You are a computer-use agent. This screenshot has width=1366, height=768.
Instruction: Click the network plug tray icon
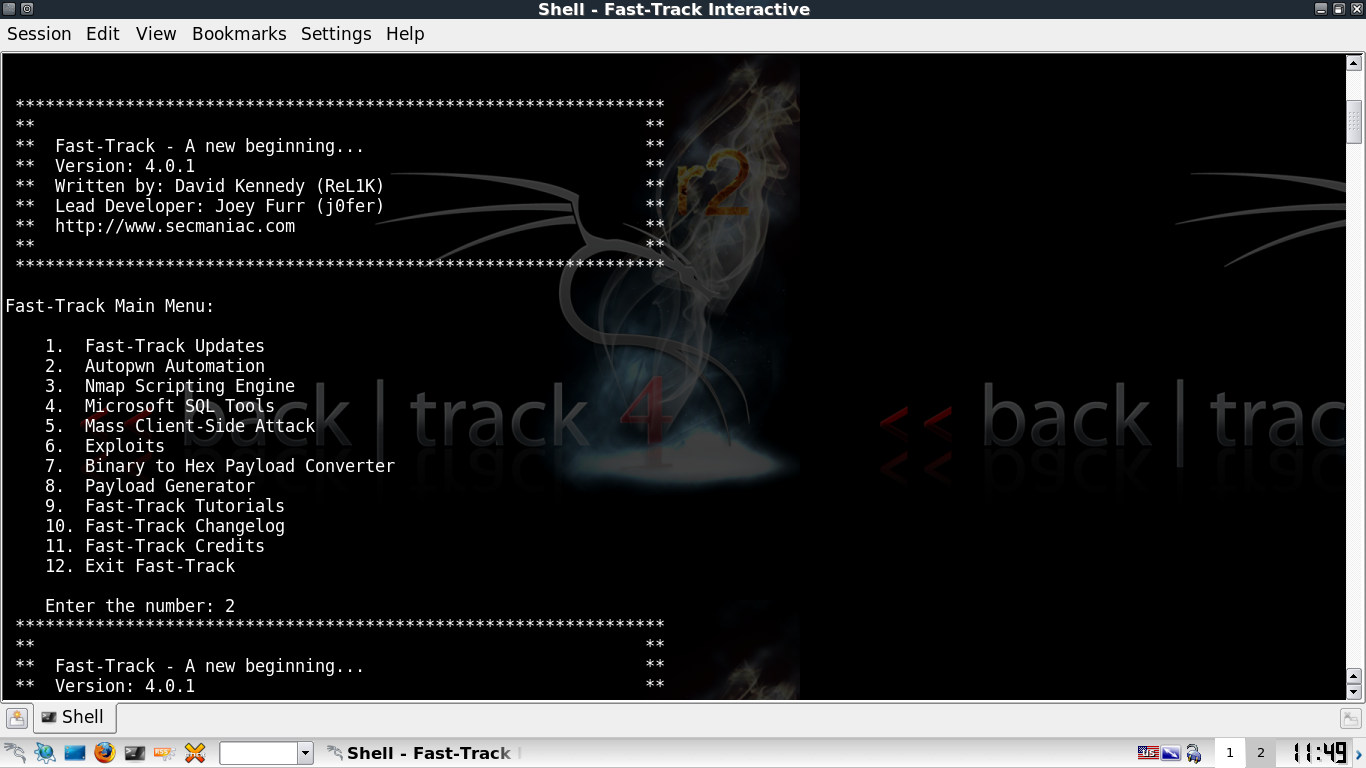click(x=1194, y=753)
